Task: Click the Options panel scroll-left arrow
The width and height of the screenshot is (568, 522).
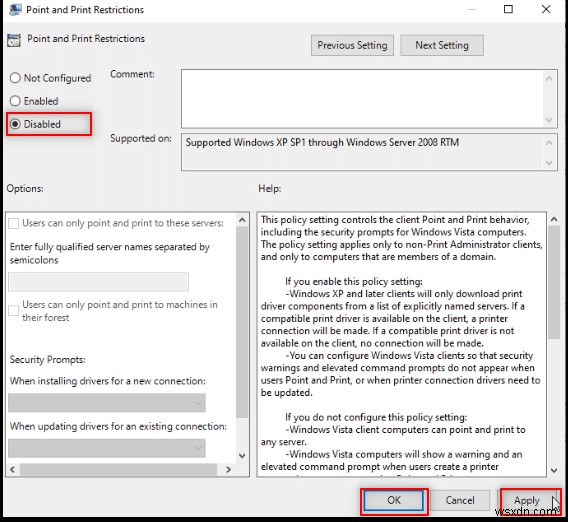Action: [13, 469]
